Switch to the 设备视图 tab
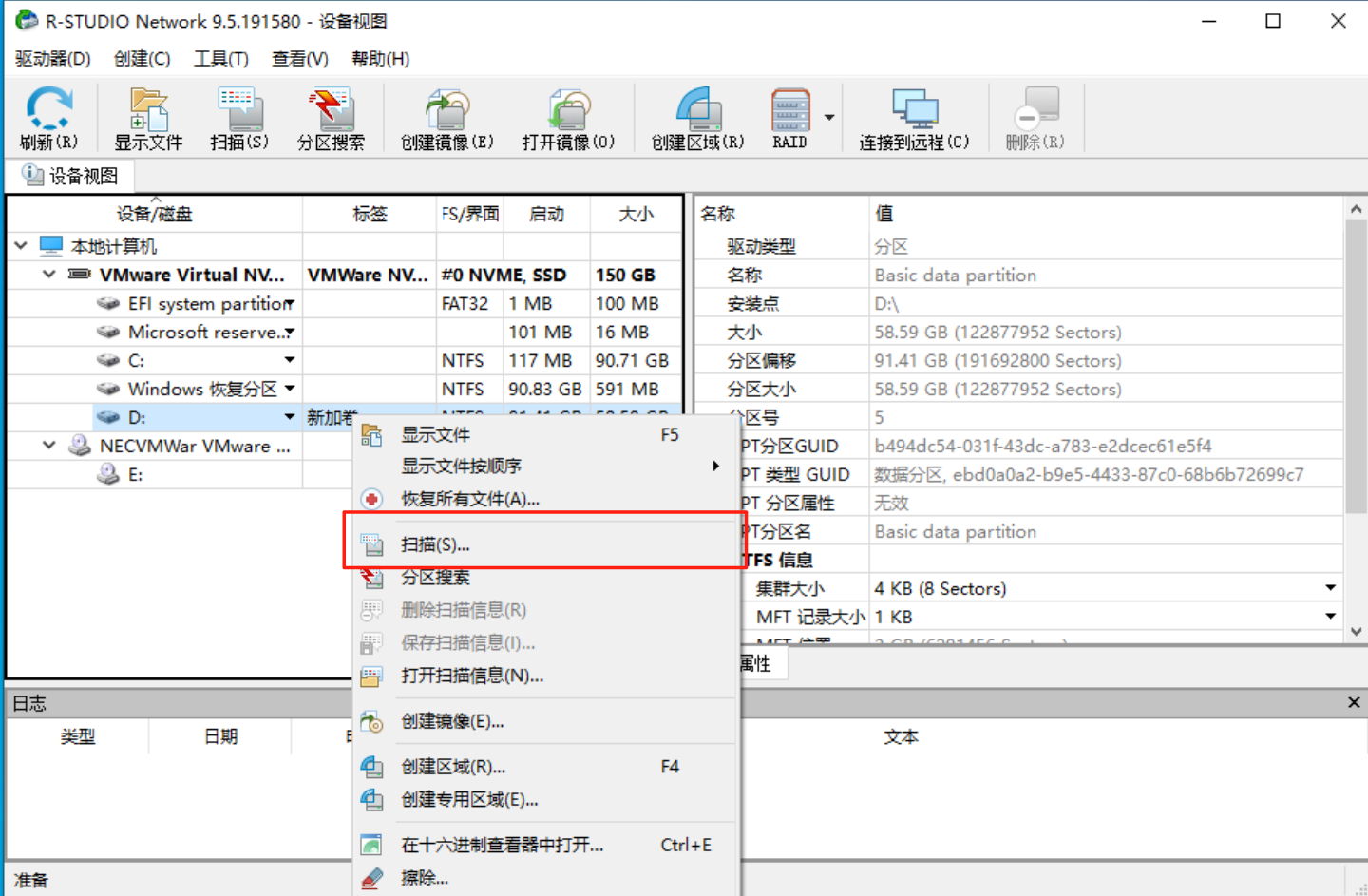Viewport: 1368px width, 896px height. click(x=71, y=176)
